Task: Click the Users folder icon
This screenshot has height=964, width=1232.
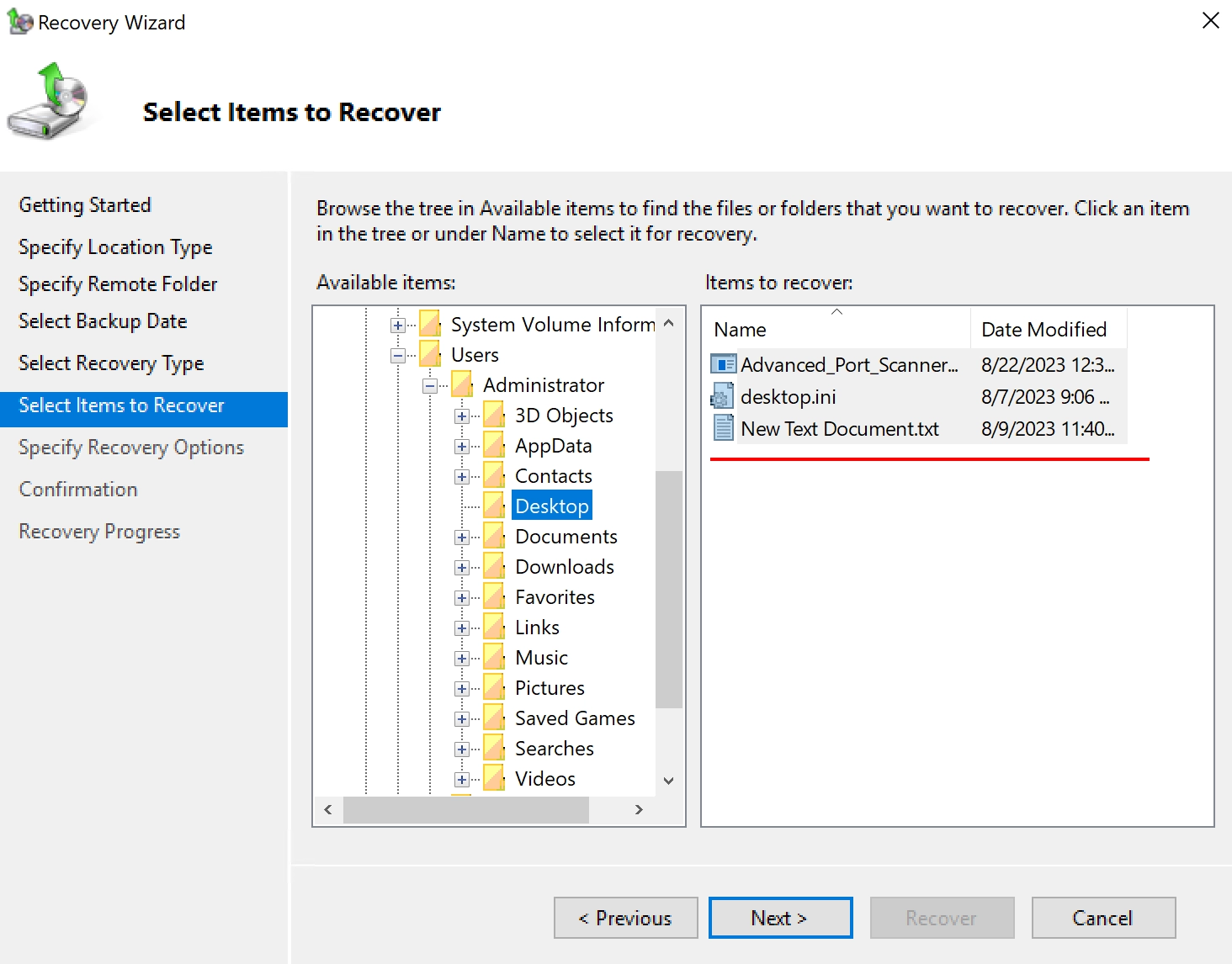Action: [x=430, y=355]
